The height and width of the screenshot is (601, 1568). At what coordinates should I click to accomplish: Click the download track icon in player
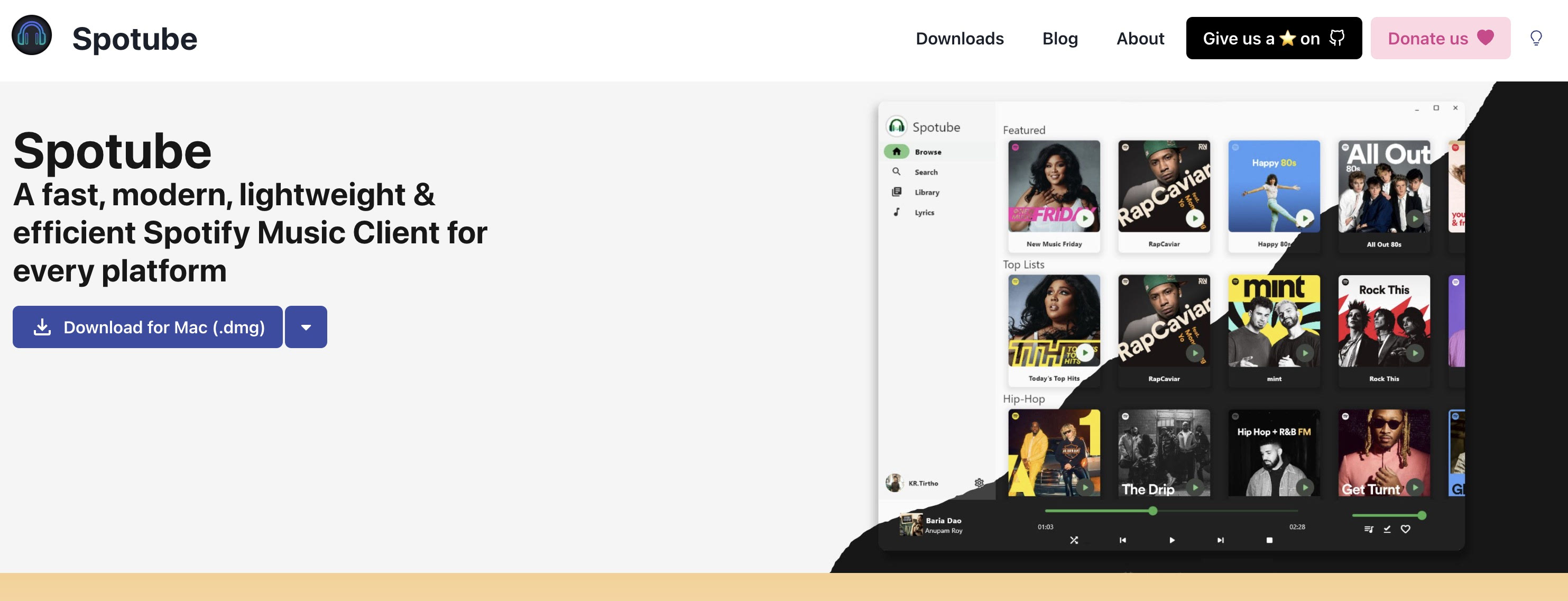(1387, 529)
